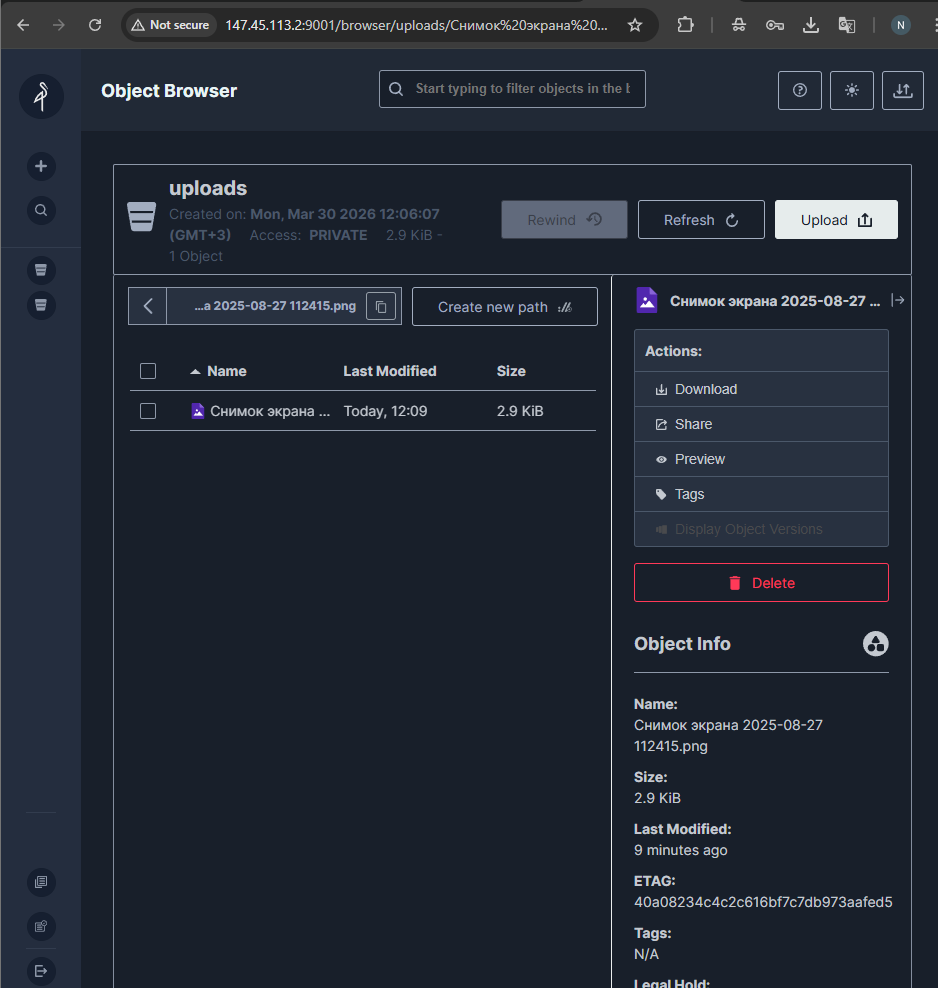The height and width of the screenshot is (988, 938).
Task: Focus the filter objects search field
Action: 512,89
